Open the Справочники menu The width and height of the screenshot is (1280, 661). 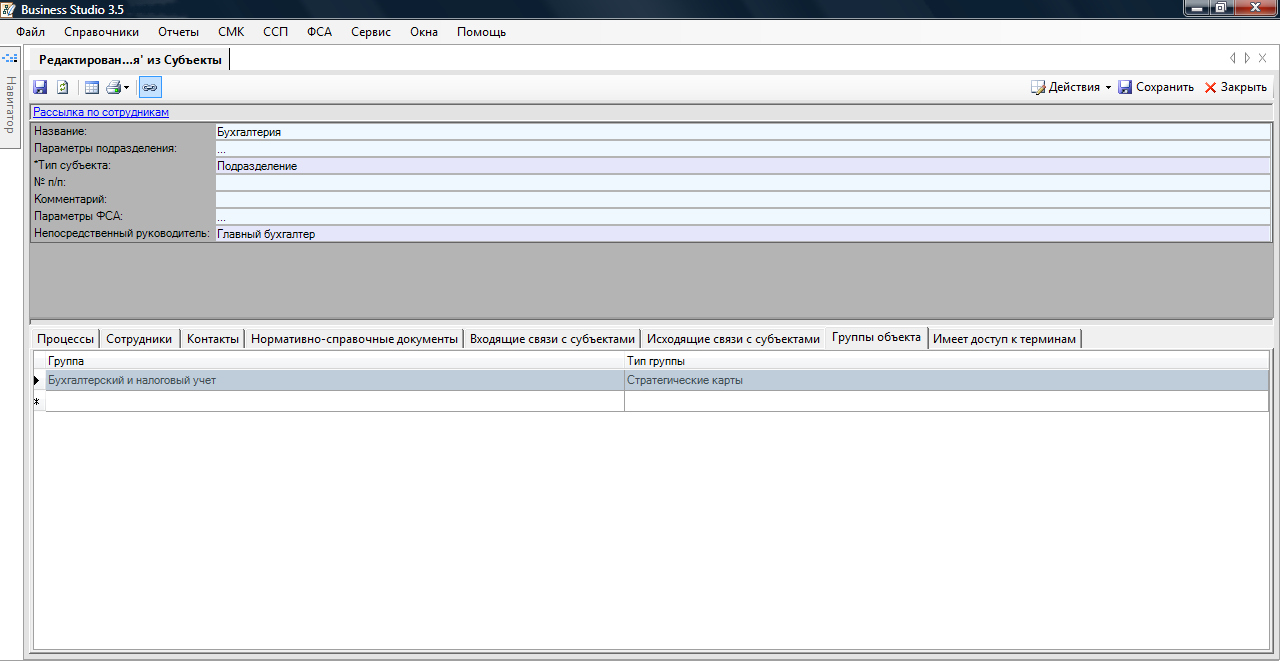[101, 32]
